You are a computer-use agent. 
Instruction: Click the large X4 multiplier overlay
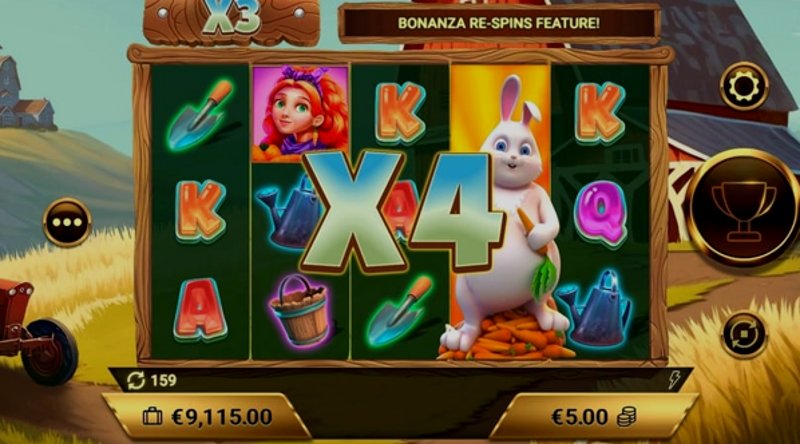pyautogui.click(x=401, y=211)
